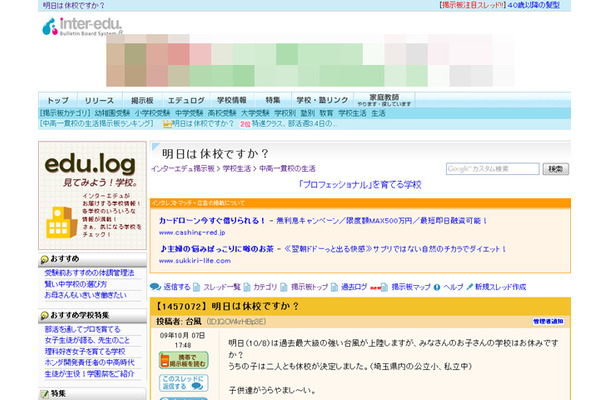Click インタレストマッチ広告の掲載について header
Image resolution: width=610 pixels, height=400 pixels.
point(198,203)
